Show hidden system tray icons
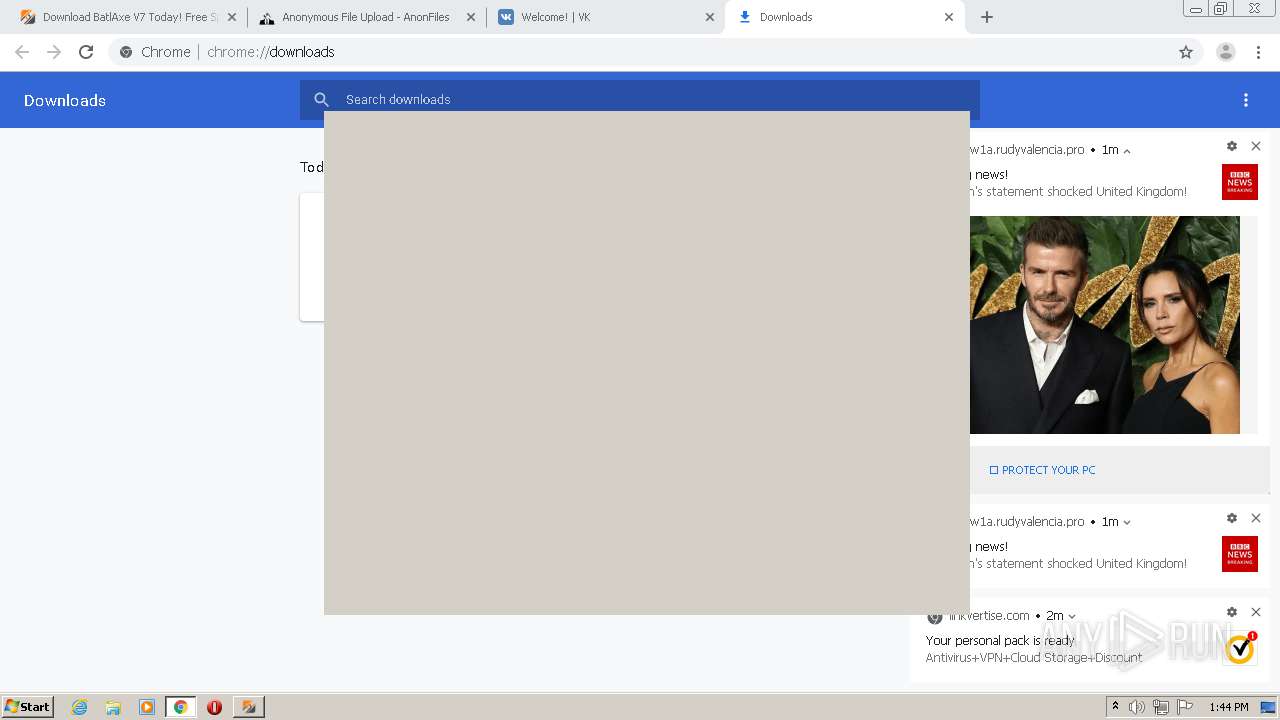Viewport: 1280px width, 720px height. click(1115, 707)
